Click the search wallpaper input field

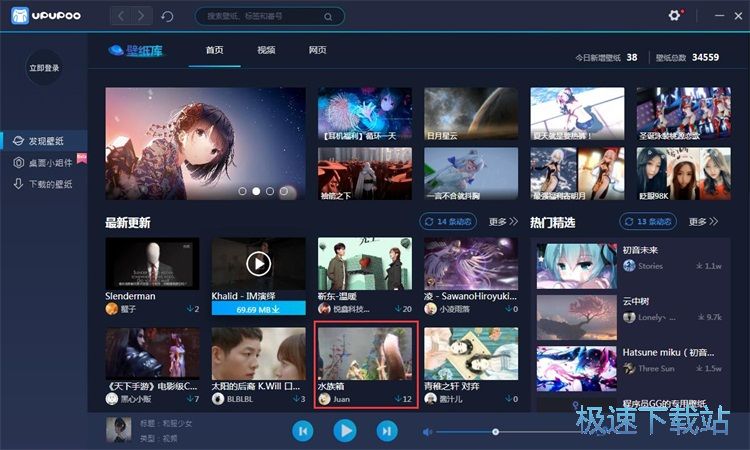tap(269, 16)
